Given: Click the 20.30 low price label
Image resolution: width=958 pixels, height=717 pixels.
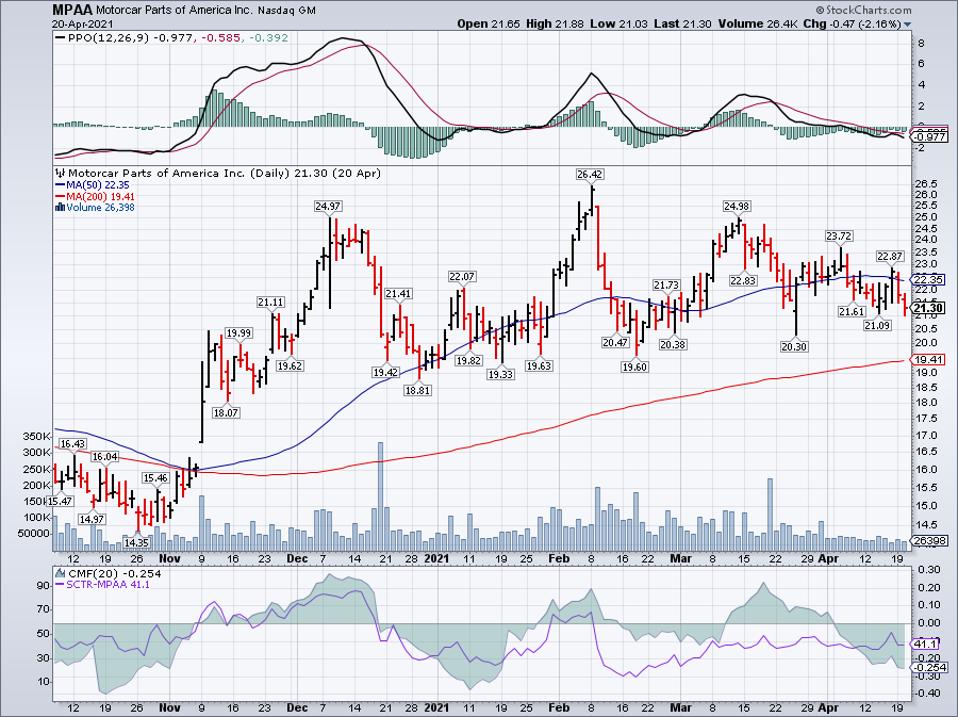Looking at the screenshot, I should (794, 347).
